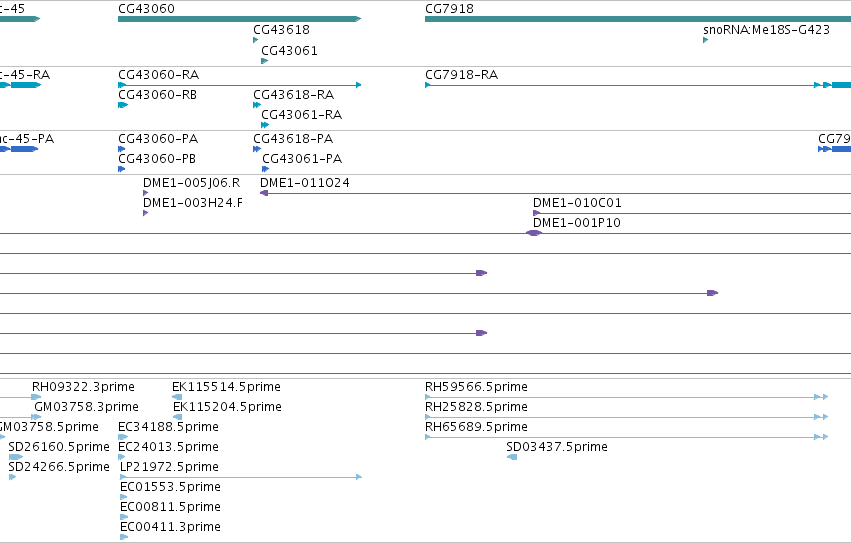The image size is (851, 543).
Task: Select the CG7918-RA transcript label
Action: (x=461, y=74)
